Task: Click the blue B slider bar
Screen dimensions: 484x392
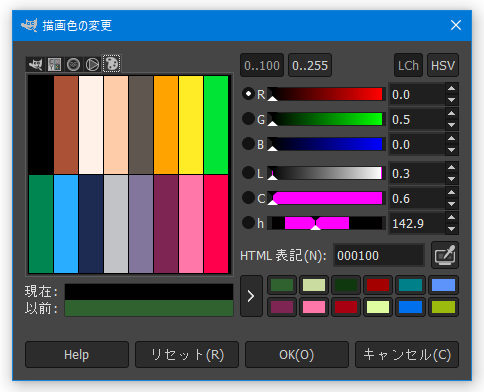Action: pos(327,144)
